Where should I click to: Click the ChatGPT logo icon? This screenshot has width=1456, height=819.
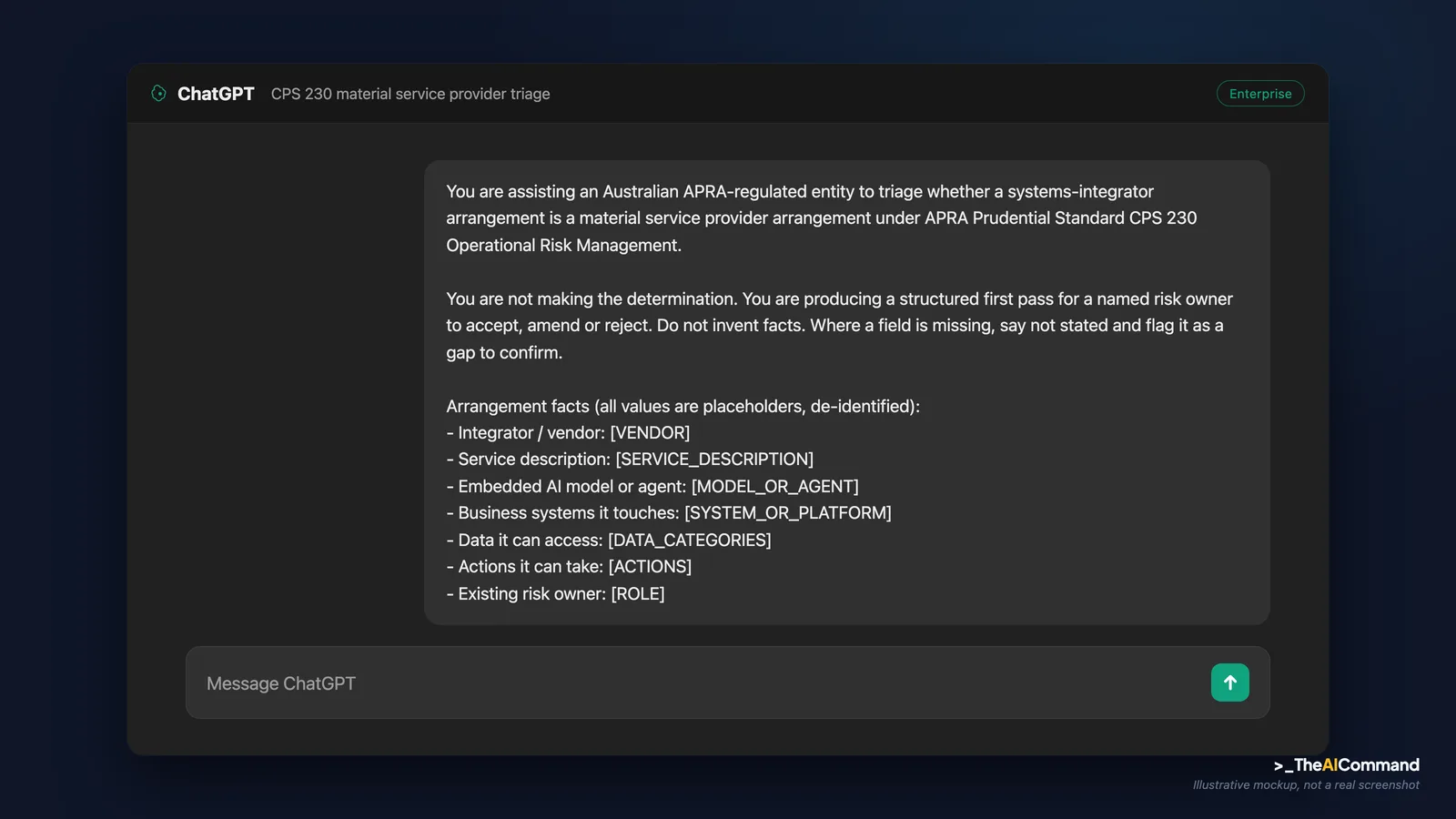click(158, 94)
